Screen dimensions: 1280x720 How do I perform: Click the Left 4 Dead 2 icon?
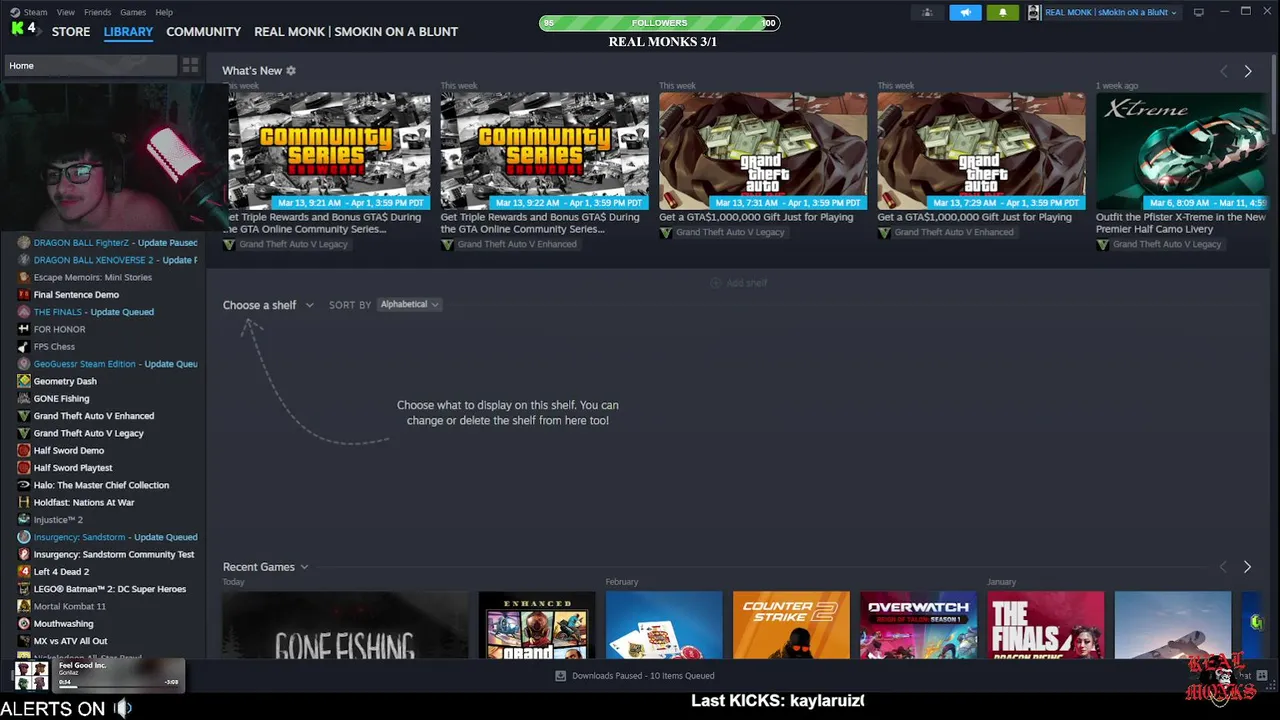point(24,572)
